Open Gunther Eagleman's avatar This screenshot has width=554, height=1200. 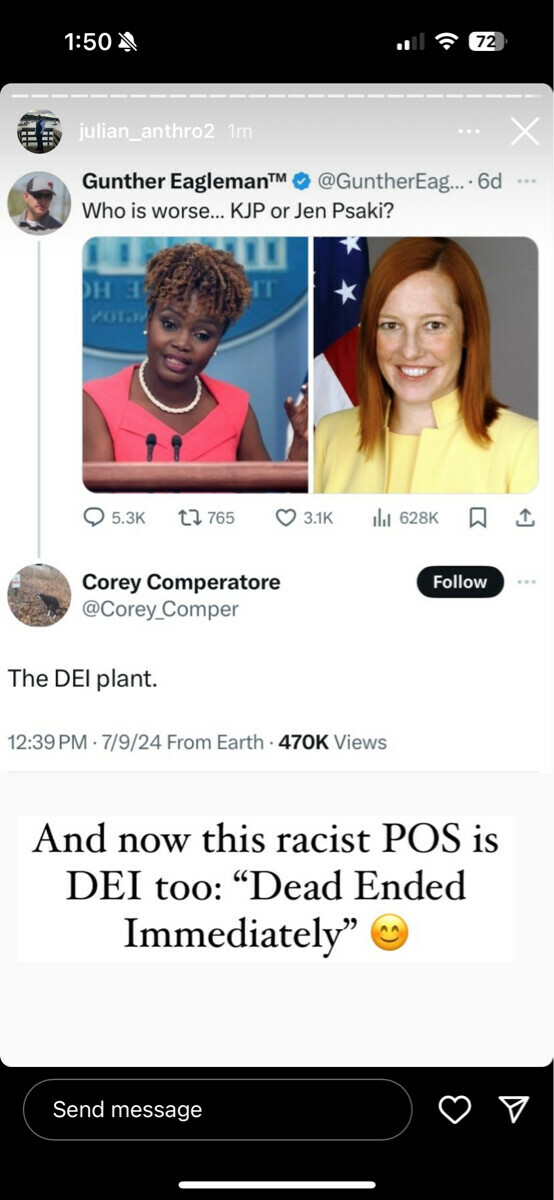[39, 203]
